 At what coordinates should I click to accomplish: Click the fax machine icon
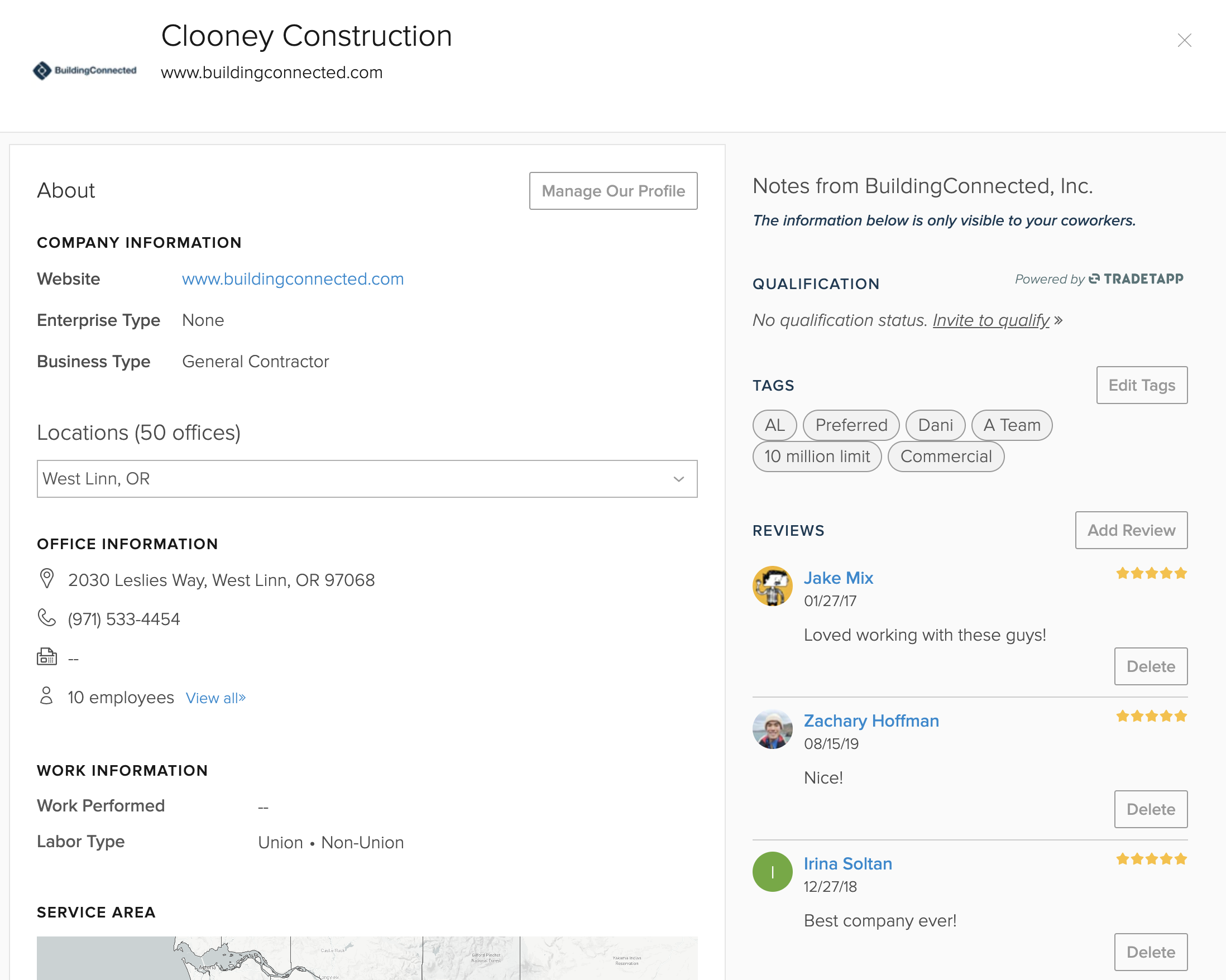[x=47, y=657]
